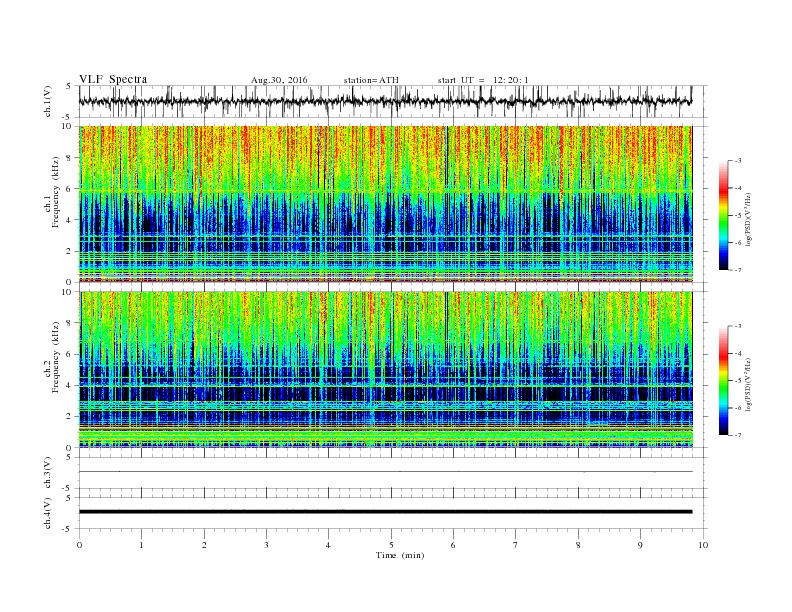Click the ch.1 waveform trace panel

(393, 101)
